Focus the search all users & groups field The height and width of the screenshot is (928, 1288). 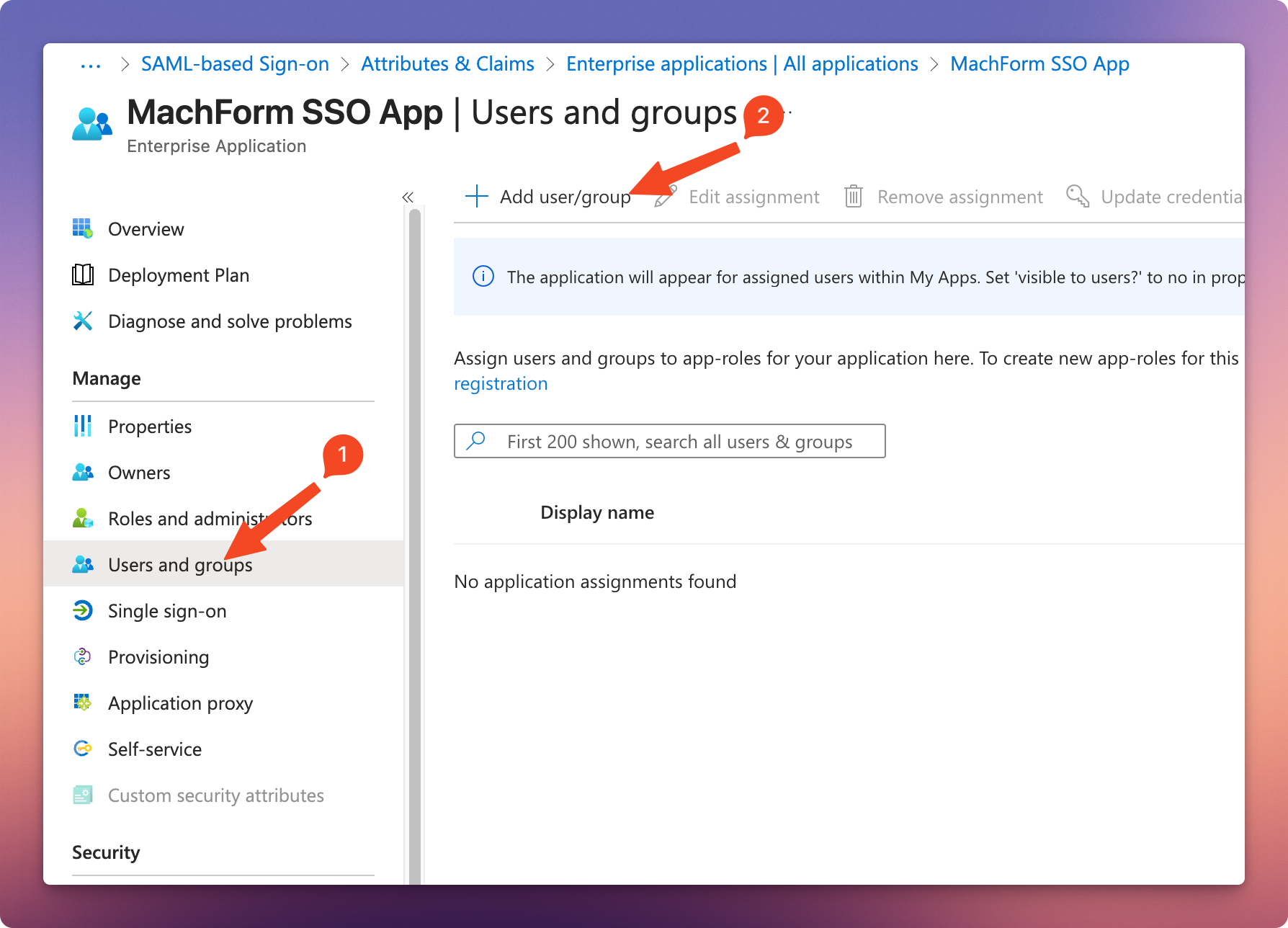(x=670, y=441)
